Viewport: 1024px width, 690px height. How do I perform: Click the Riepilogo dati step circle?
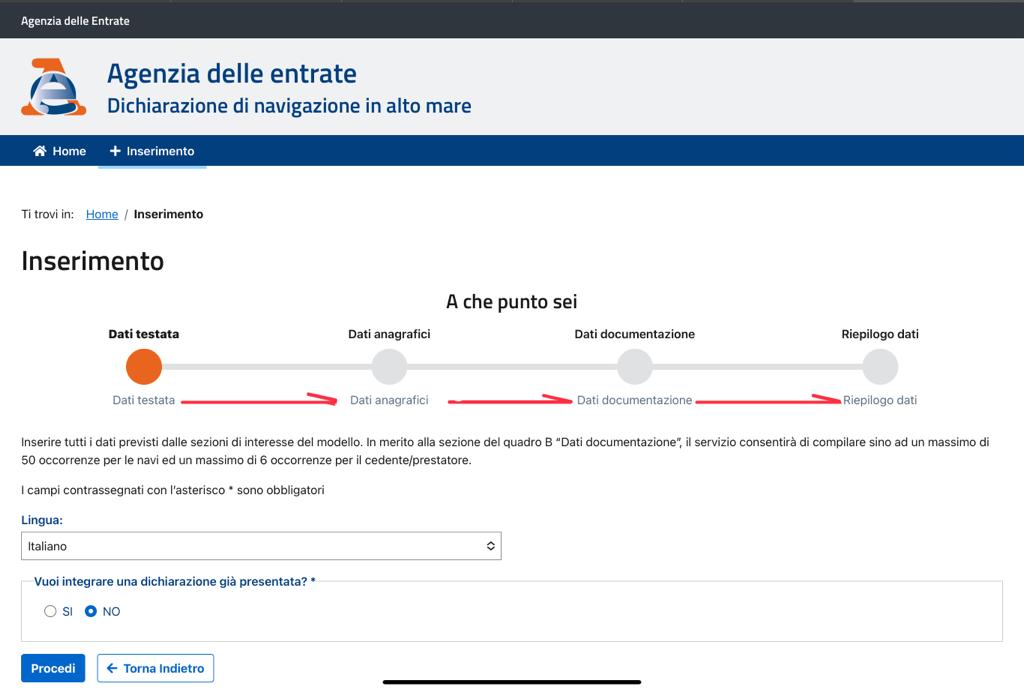coord(880,367)
